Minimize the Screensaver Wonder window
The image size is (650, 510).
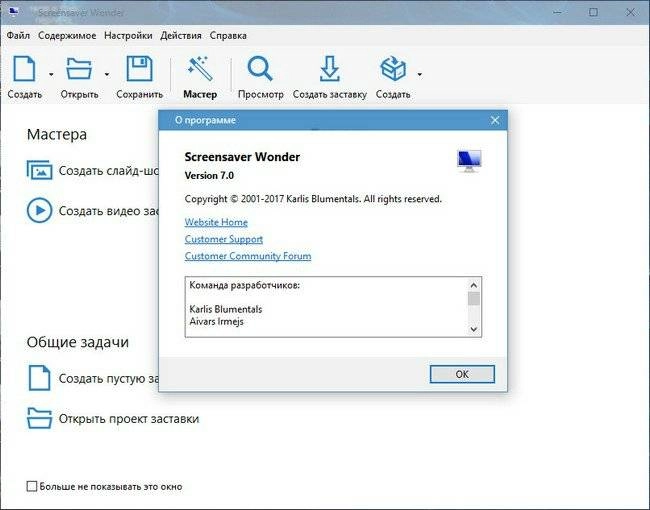(x=557, y=12)
